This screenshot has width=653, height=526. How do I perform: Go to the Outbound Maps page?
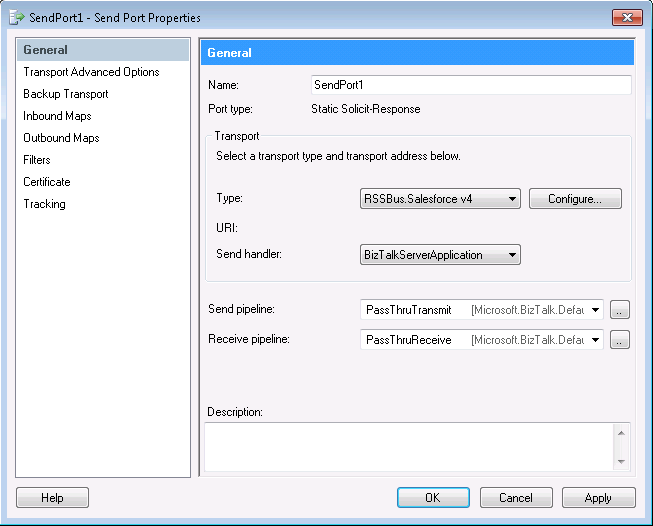[x=61, y=138]
